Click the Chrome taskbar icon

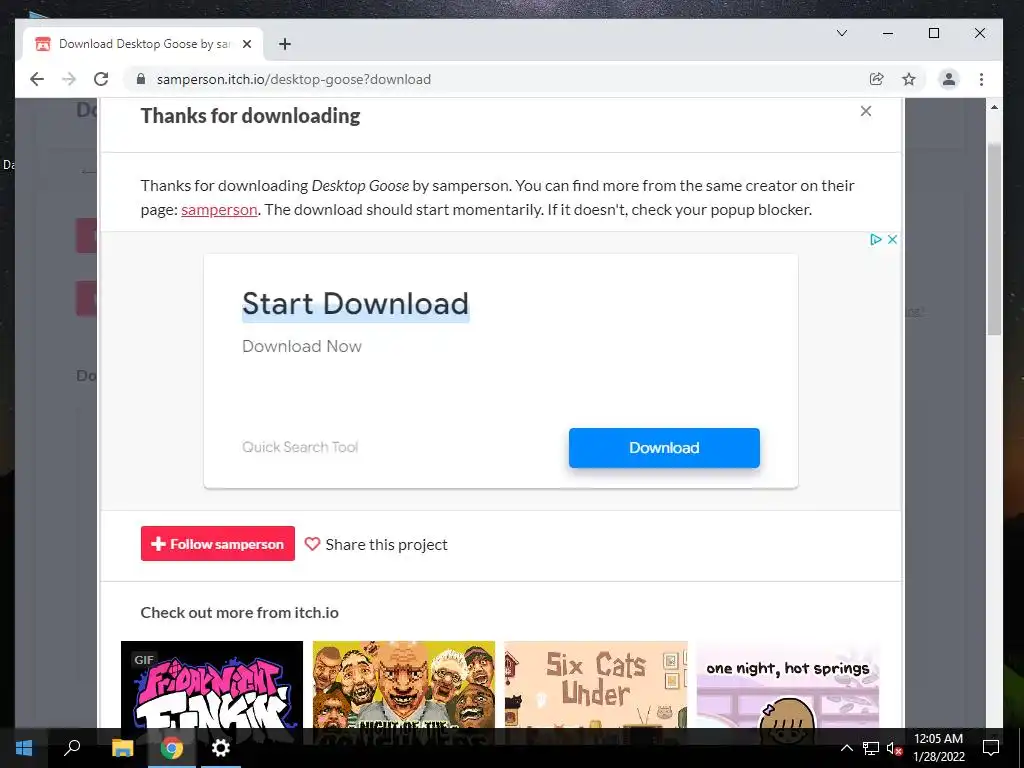172,748
